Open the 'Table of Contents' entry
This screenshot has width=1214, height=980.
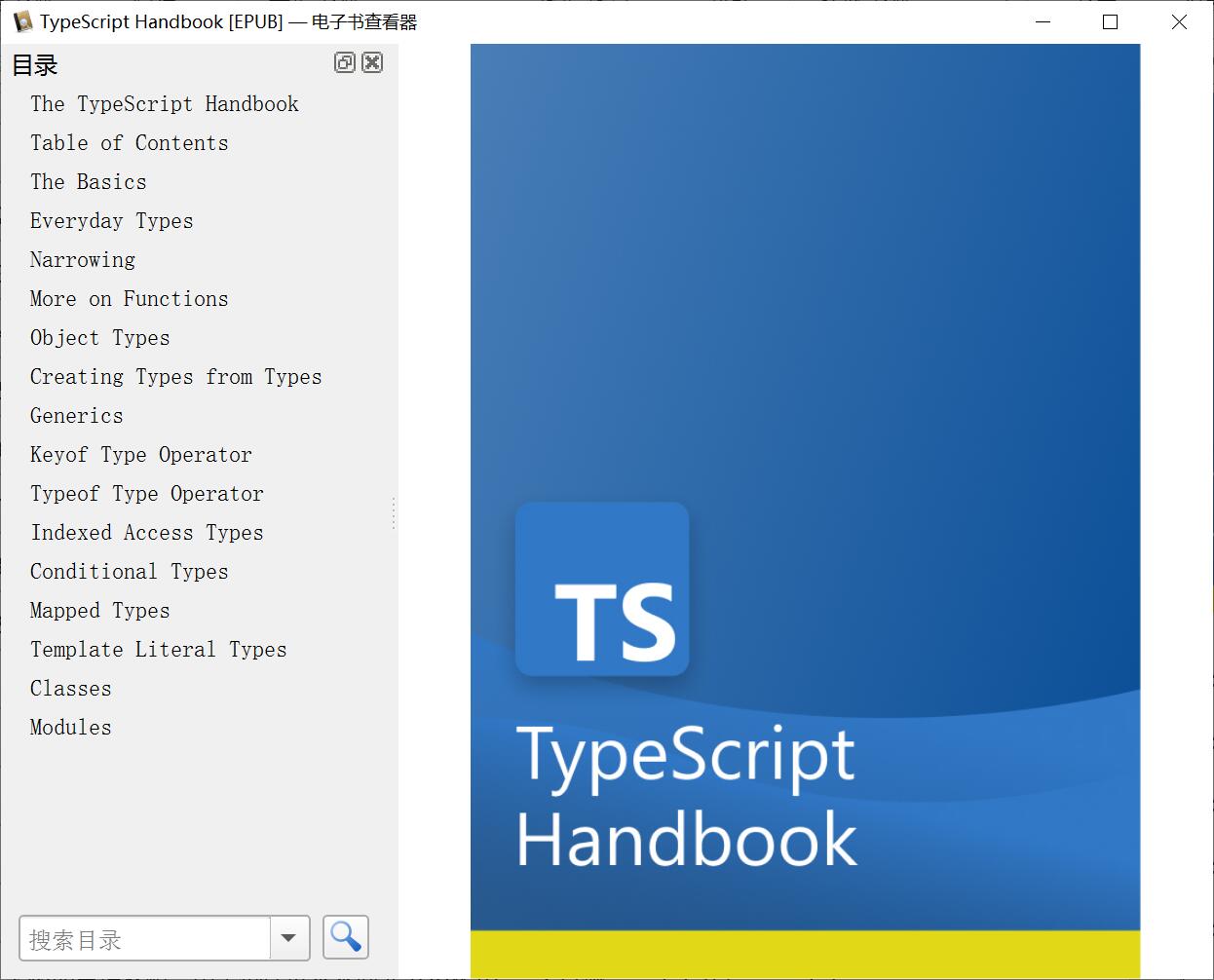click(129, 143)
